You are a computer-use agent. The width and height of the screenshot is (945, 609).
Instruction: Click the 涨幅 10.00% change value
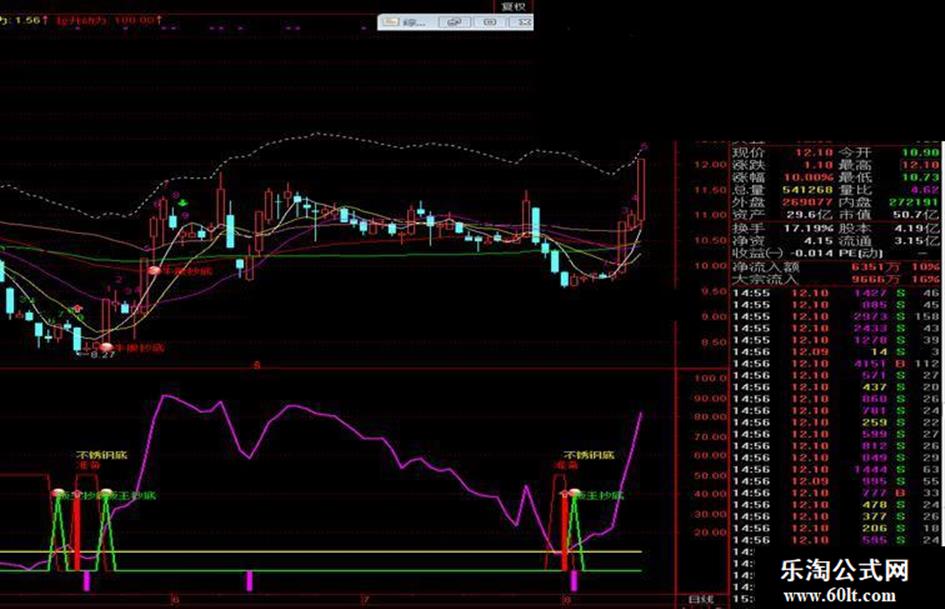coord(808,177)
